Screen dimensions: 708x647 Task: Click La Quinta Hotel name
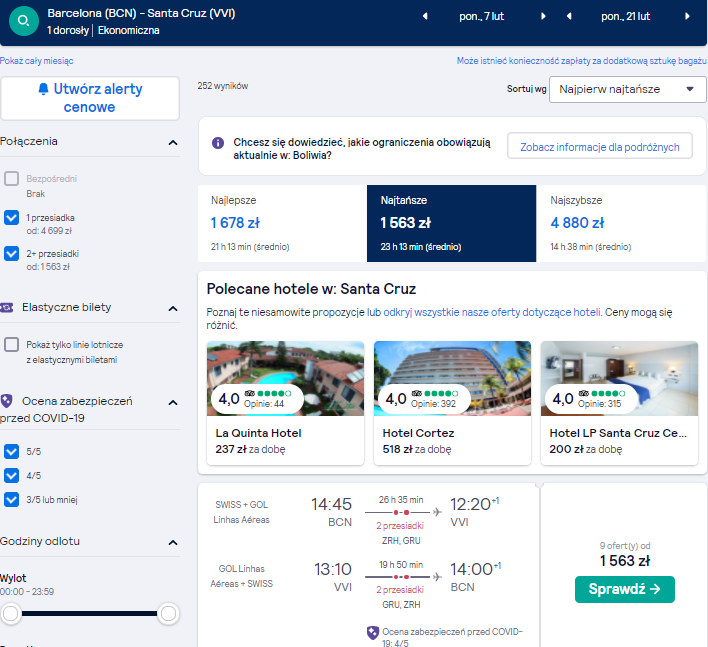coord(259,433)
